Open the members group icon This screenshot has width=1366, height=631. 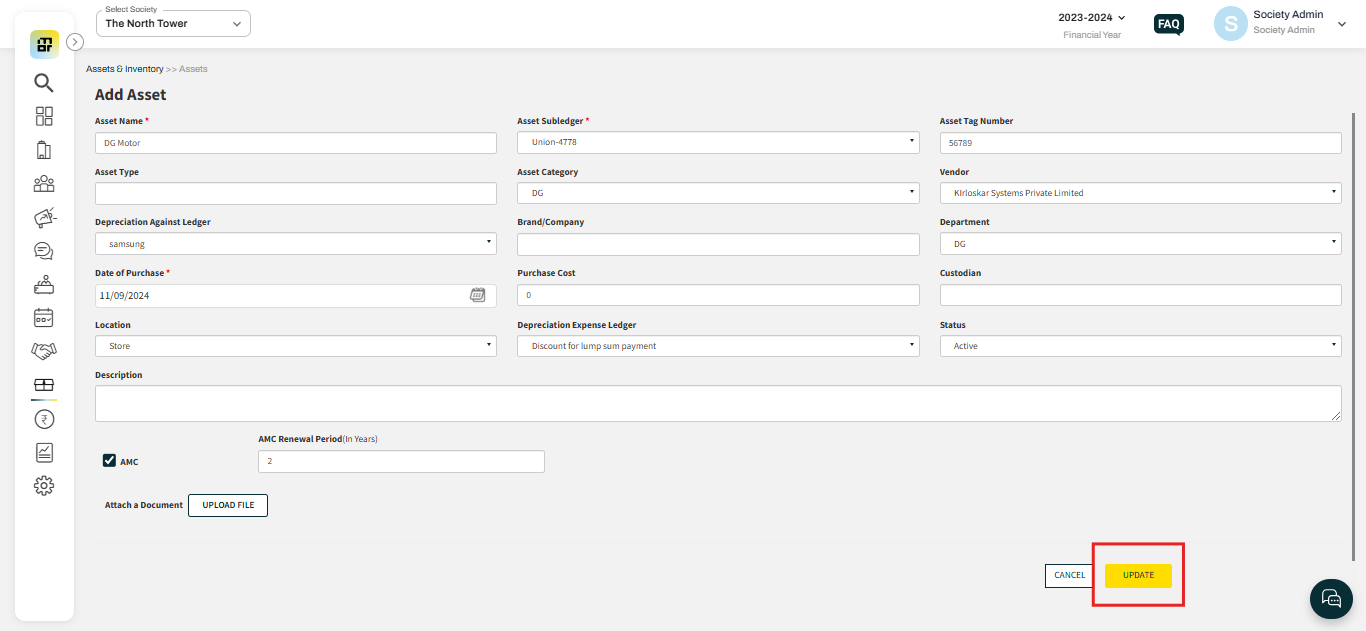[x=44, y=184]
